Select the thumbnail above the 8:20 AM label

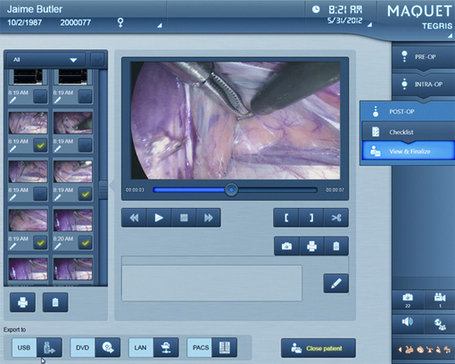pos(73,220)
